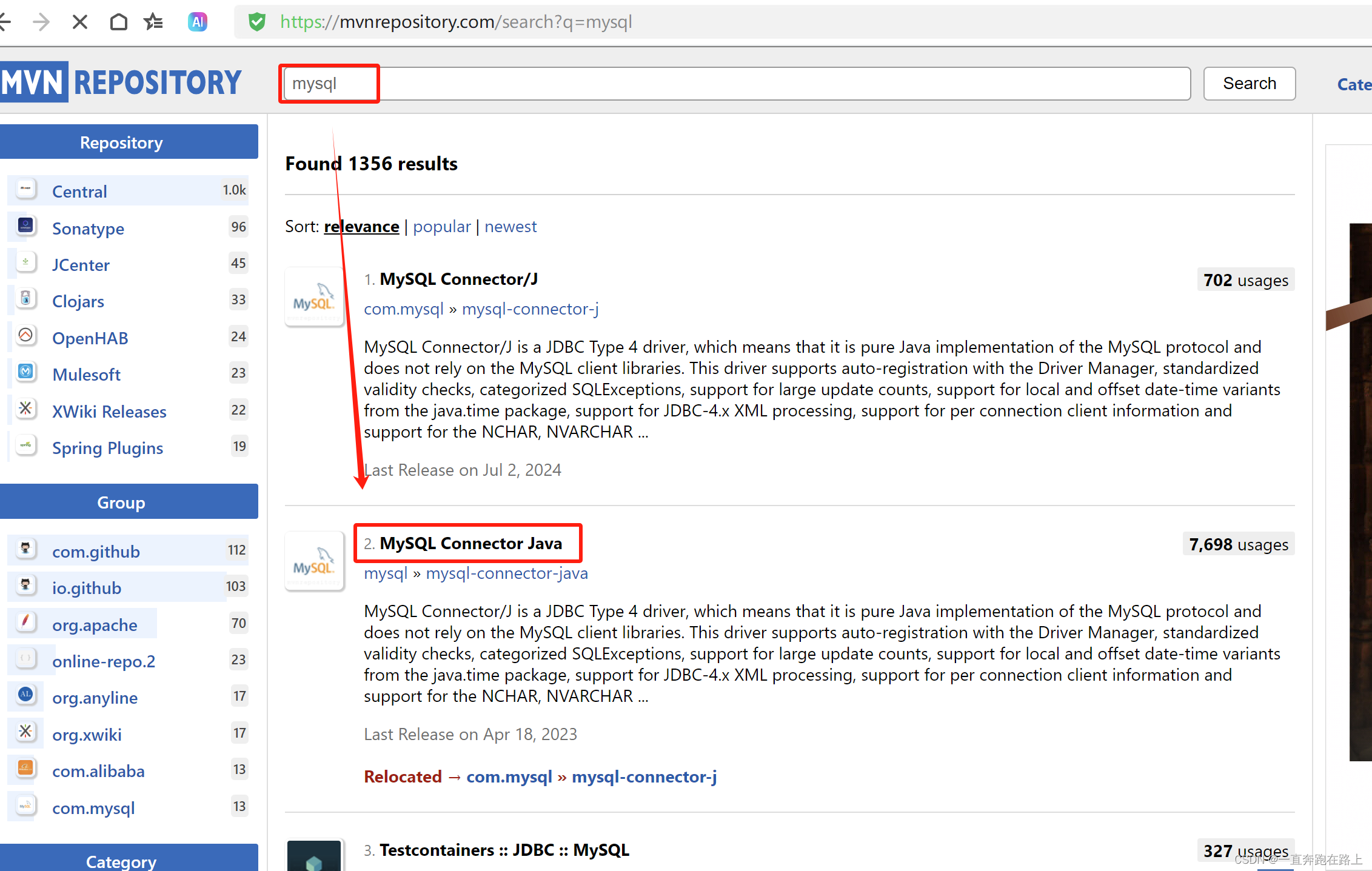Image resolution: width=1372 pixels, height=871 pixels.
Task: Open Testcontainers :: JDBC :: MySQL result
Action: tap(504, 850)
